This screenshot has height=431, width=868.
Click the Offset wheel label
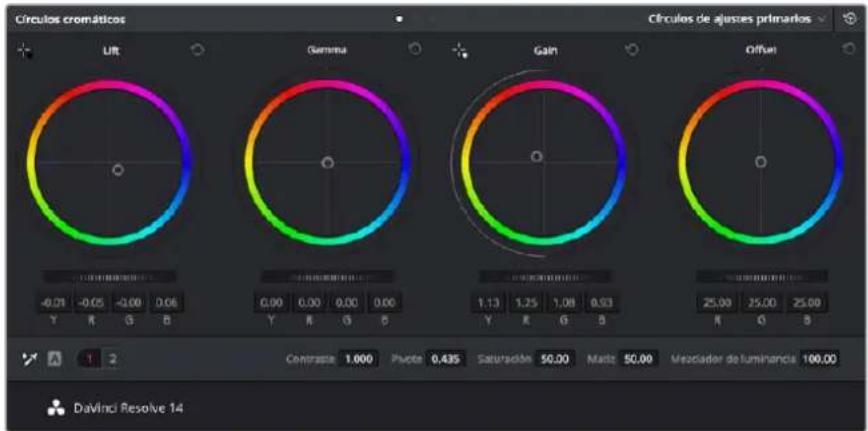[x=762, y=50]
